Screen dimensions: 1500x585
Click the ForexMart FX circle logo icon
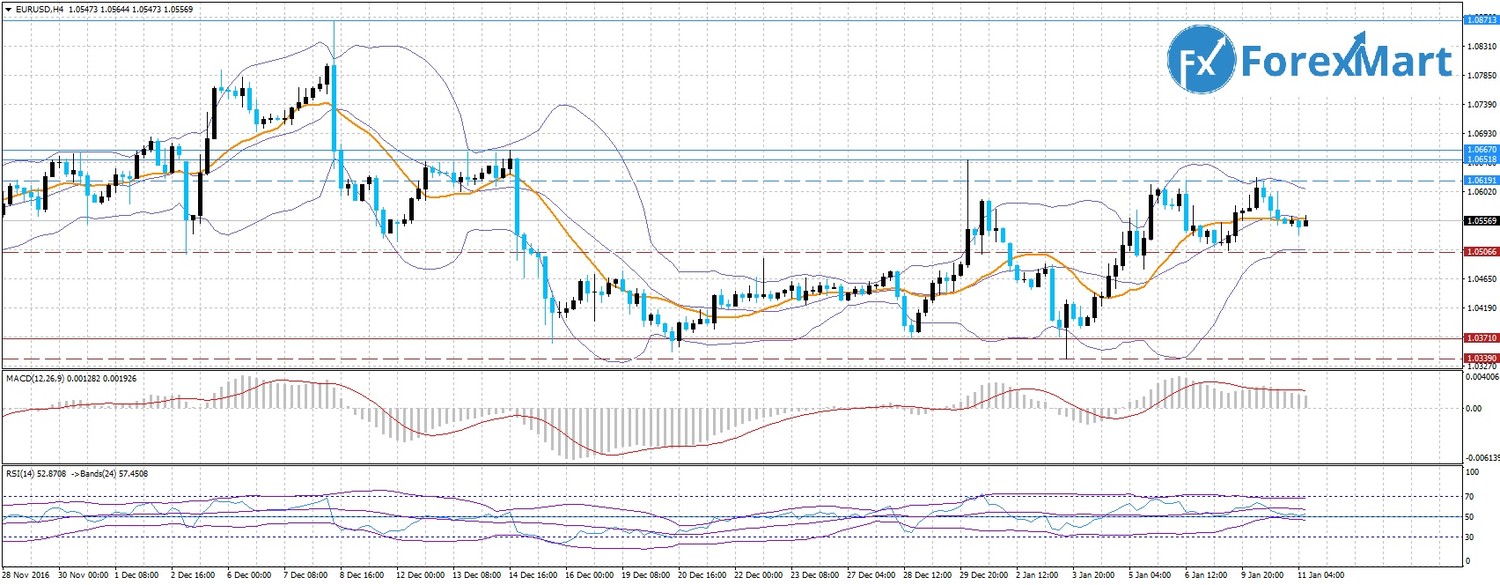point(1201,60)
